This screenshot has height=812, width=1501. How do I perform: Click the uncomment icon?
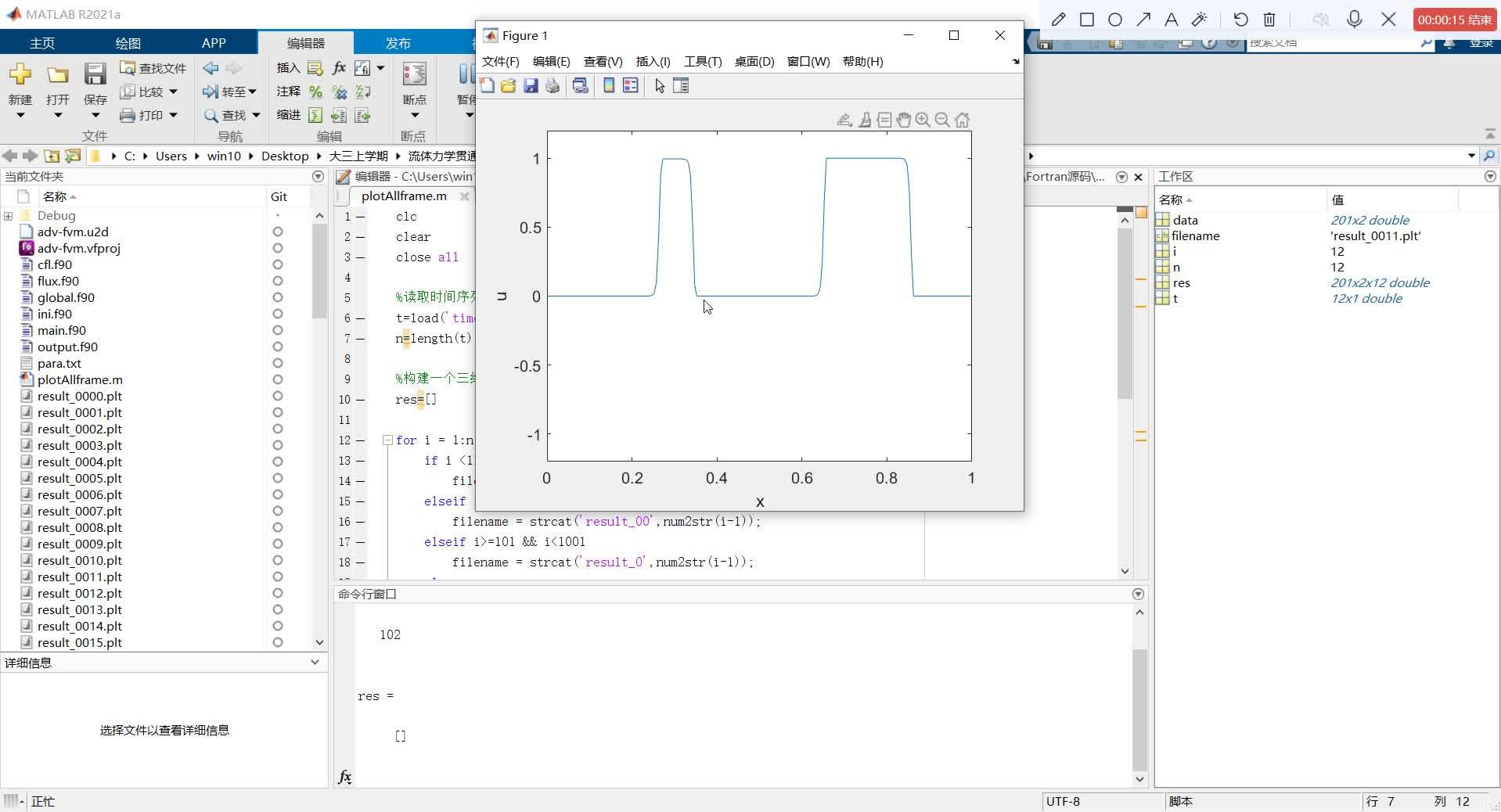(x=339, y=92)
